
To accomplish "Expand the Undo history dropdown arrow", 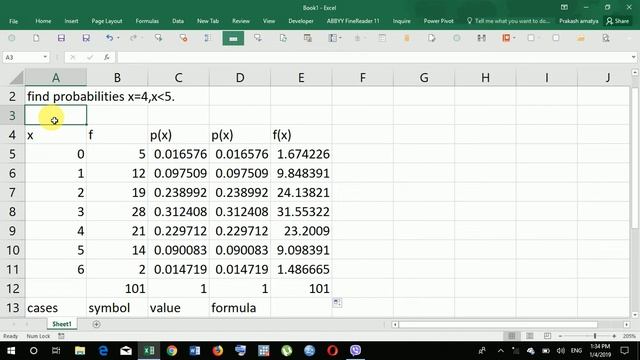I will pyautogui.click(x=118, y=38).
